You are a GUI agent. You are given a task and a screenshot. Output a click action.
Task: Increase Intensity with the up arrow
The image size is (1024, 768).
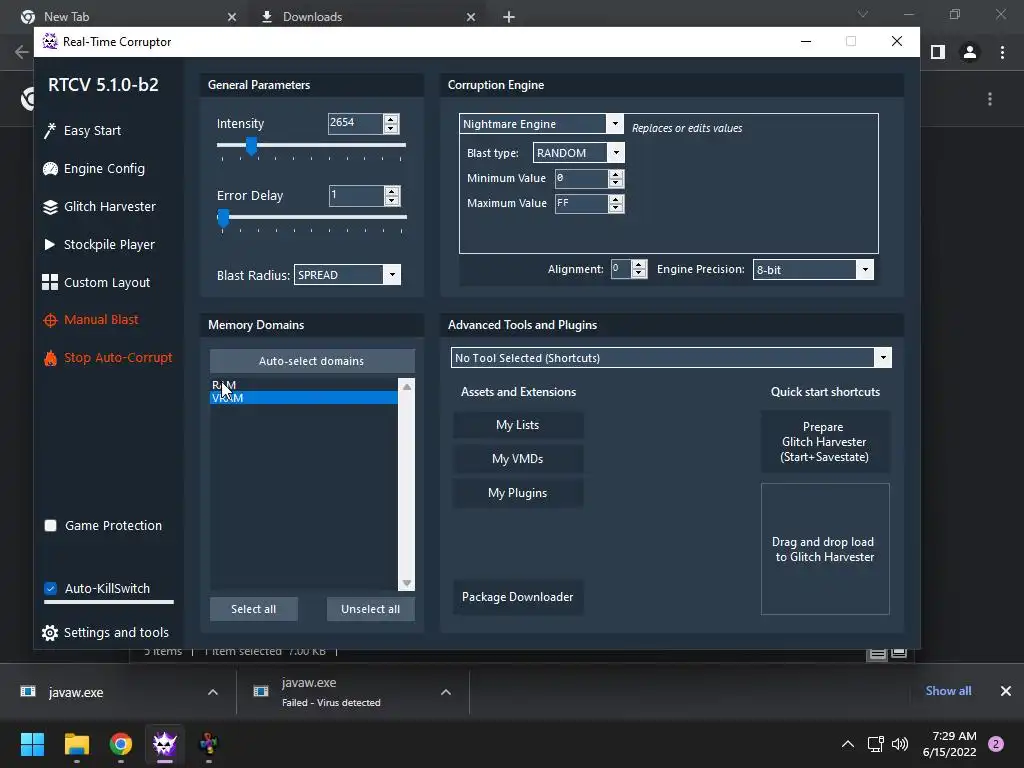tap(391, 118)
